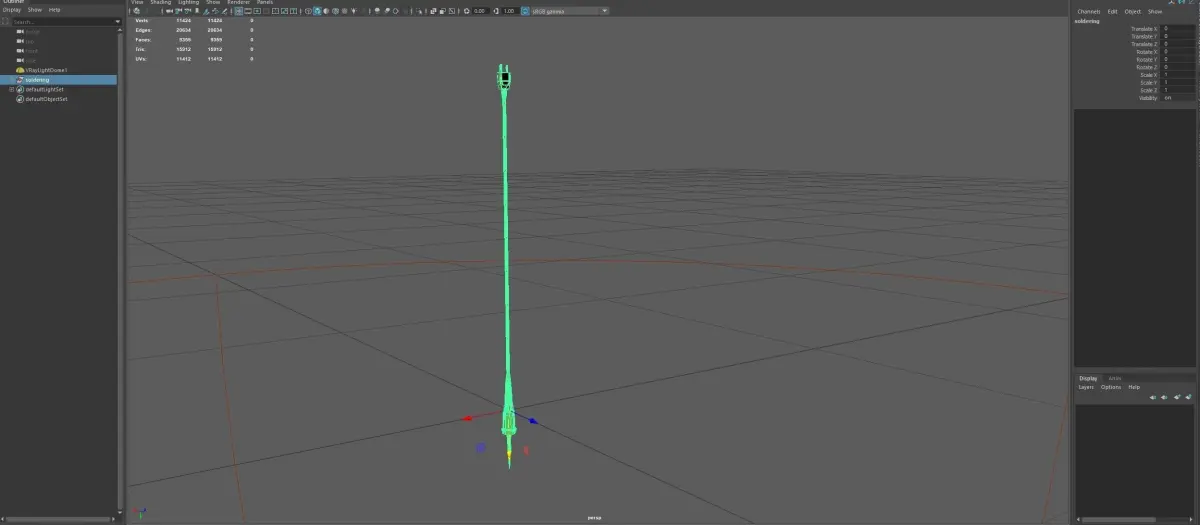Toggle use all lights bulb icon

[x=354, y=11]
